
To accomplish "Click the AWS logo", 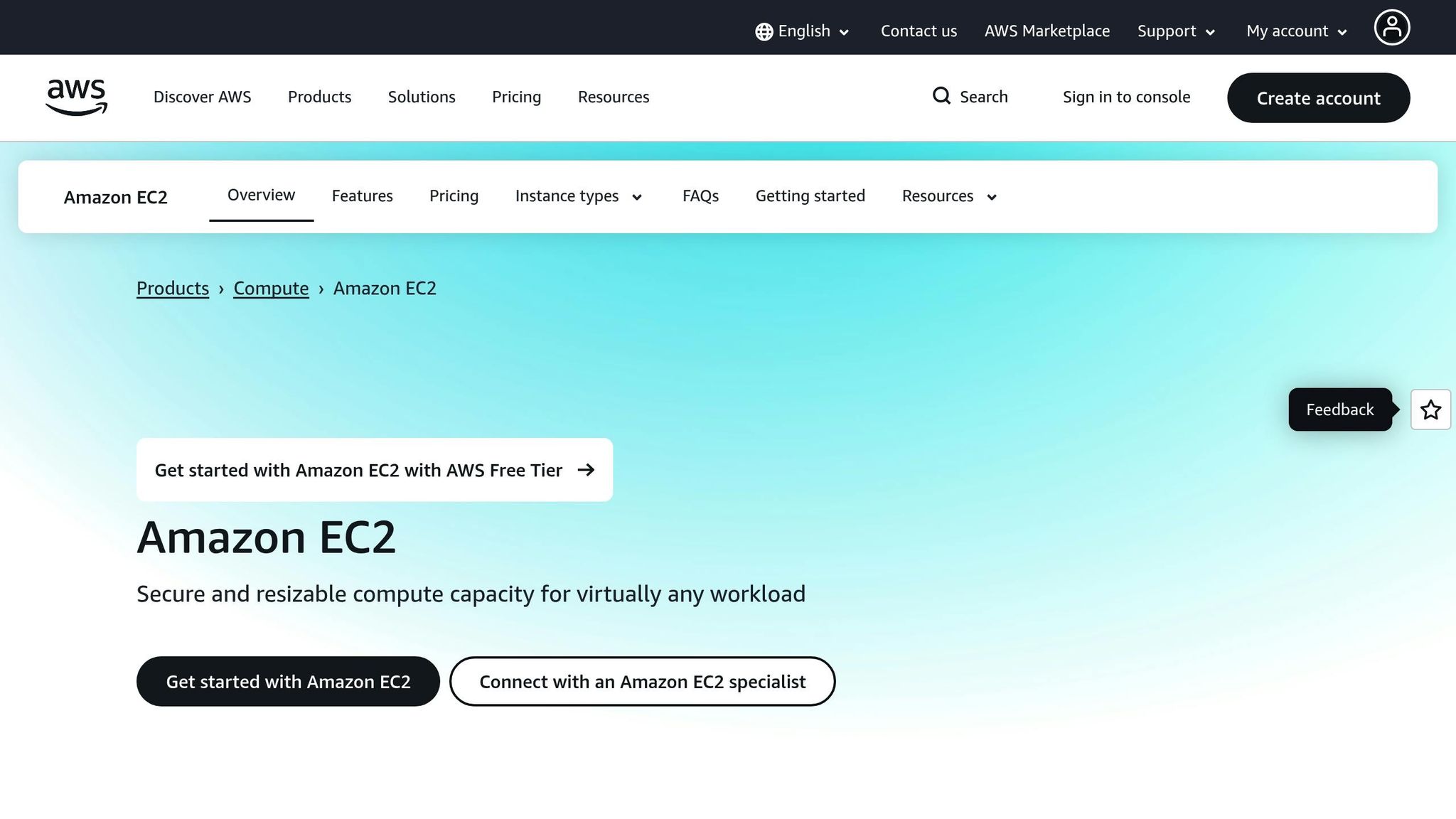I will (x=75, y=97).
